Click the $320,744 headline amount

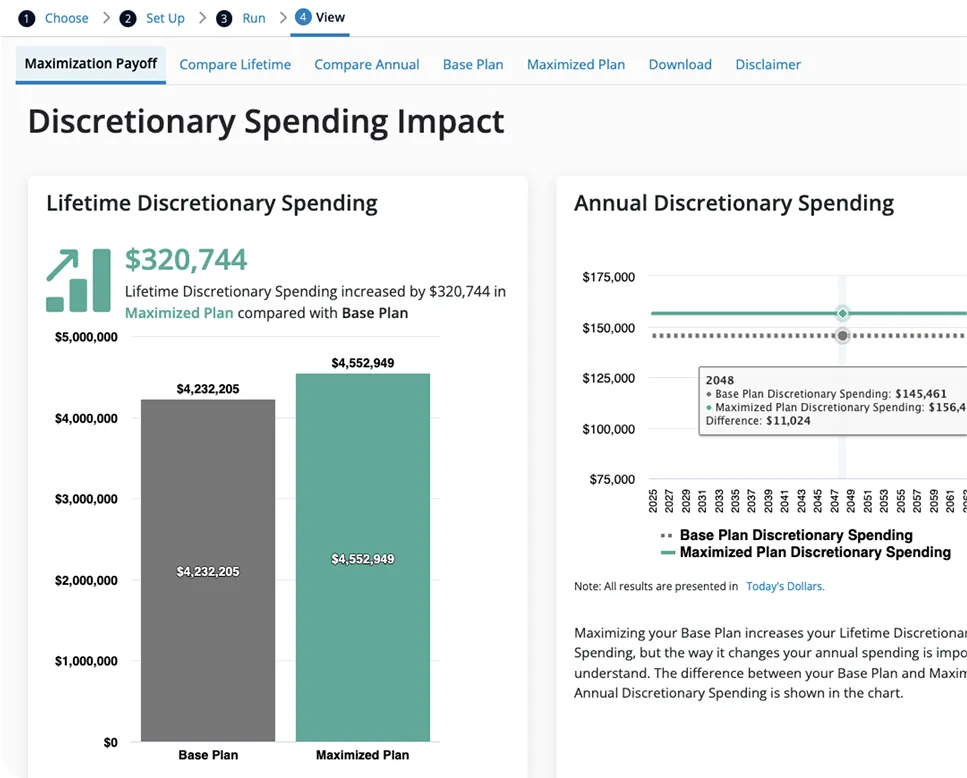(x=186, y=260)
